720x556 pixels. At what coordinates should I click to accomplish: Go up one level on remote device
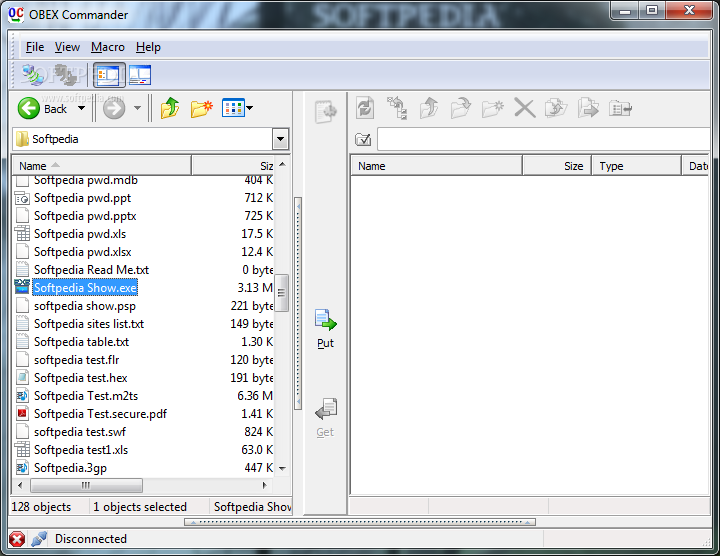pos(429,108)
